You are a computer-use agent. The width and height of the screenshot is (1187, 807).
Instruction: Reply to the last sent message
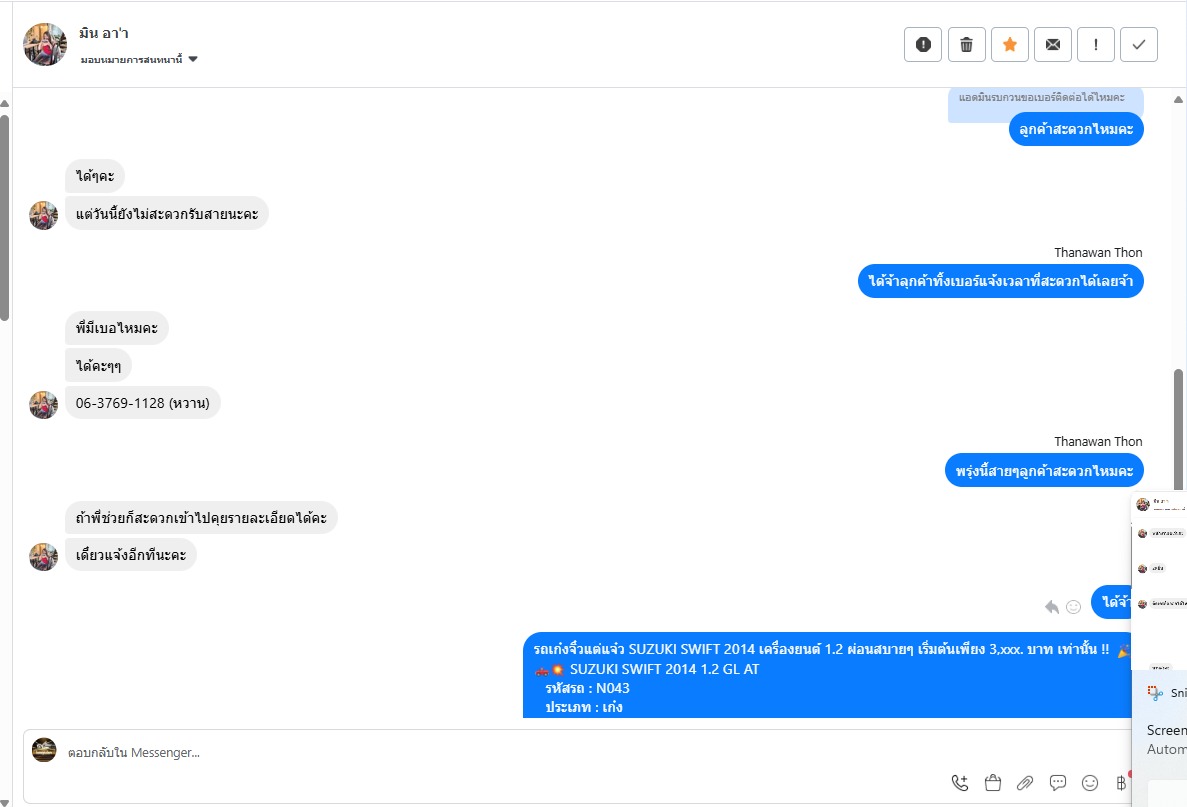1052,606
